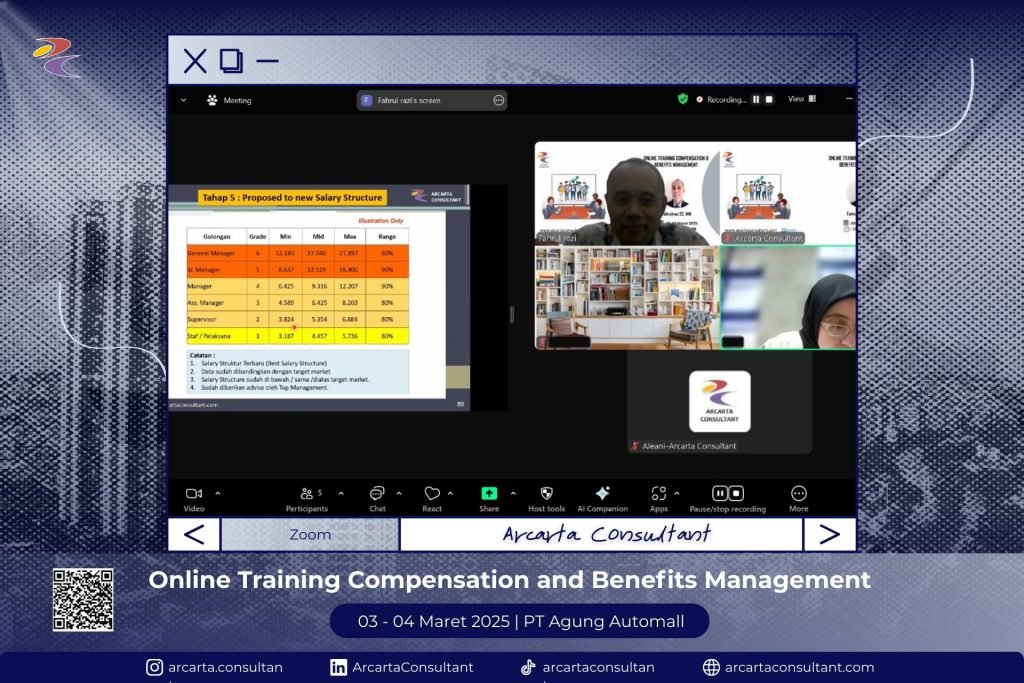The height and width of the screenshot is (683, 1024).
Task: Pause recording from the top bar indicator
Action: point(756,100)
